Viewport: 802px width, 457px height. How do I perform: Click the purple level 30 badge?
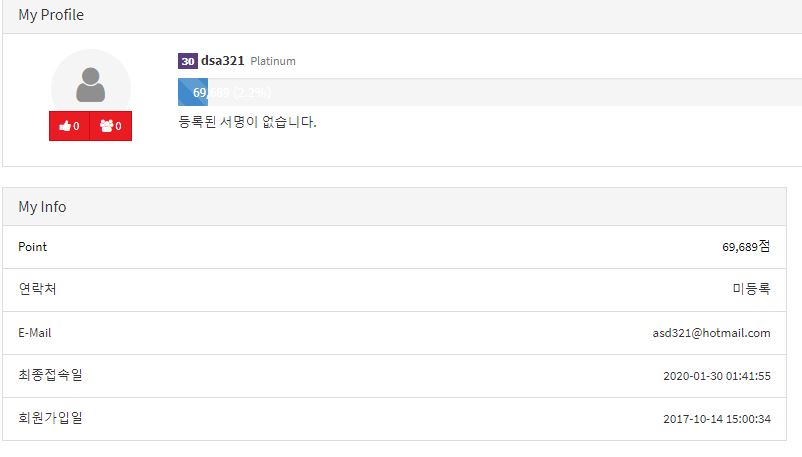[188, 61]
